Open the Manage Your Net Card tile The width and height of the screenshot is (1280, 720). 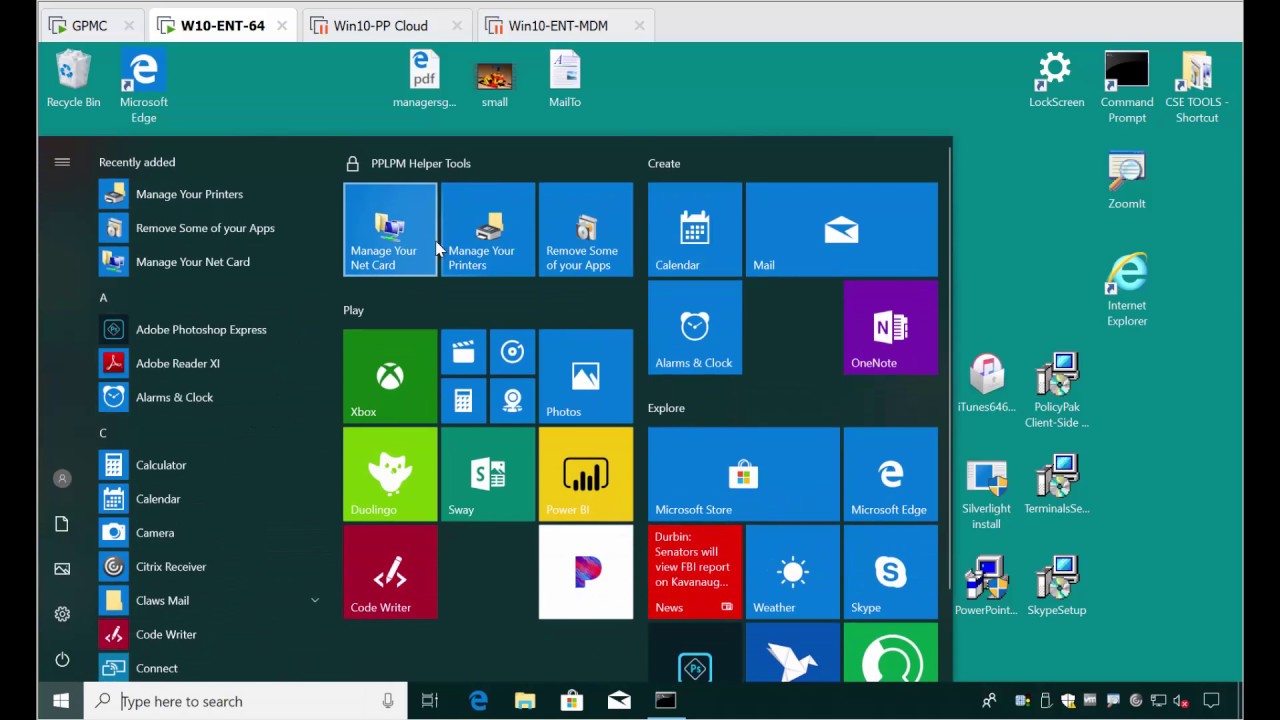click(x=390, y=229)
